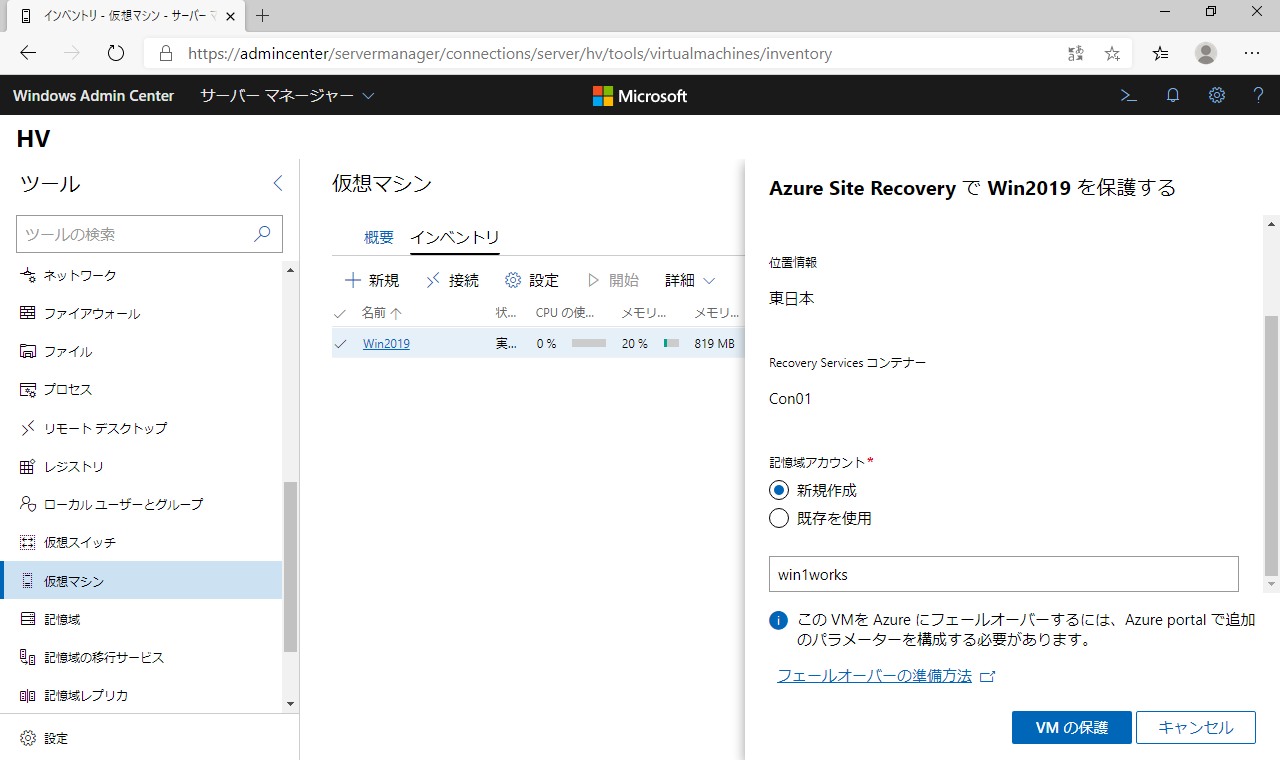Collapse the ツール panel with chevron
This screenshot has width=1280, height=760.
pyautogui.click(x=278, y=183)
